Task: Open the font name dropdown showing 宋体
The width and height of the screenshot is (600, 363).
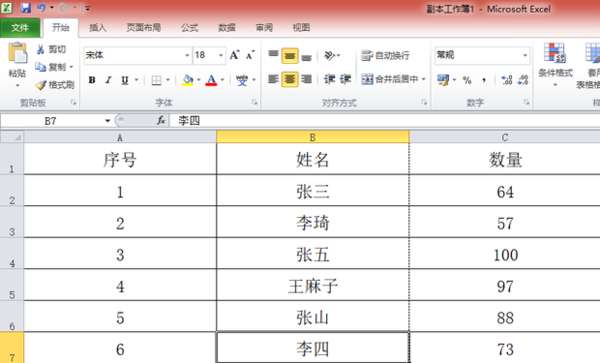Action: tap(137, 55)
